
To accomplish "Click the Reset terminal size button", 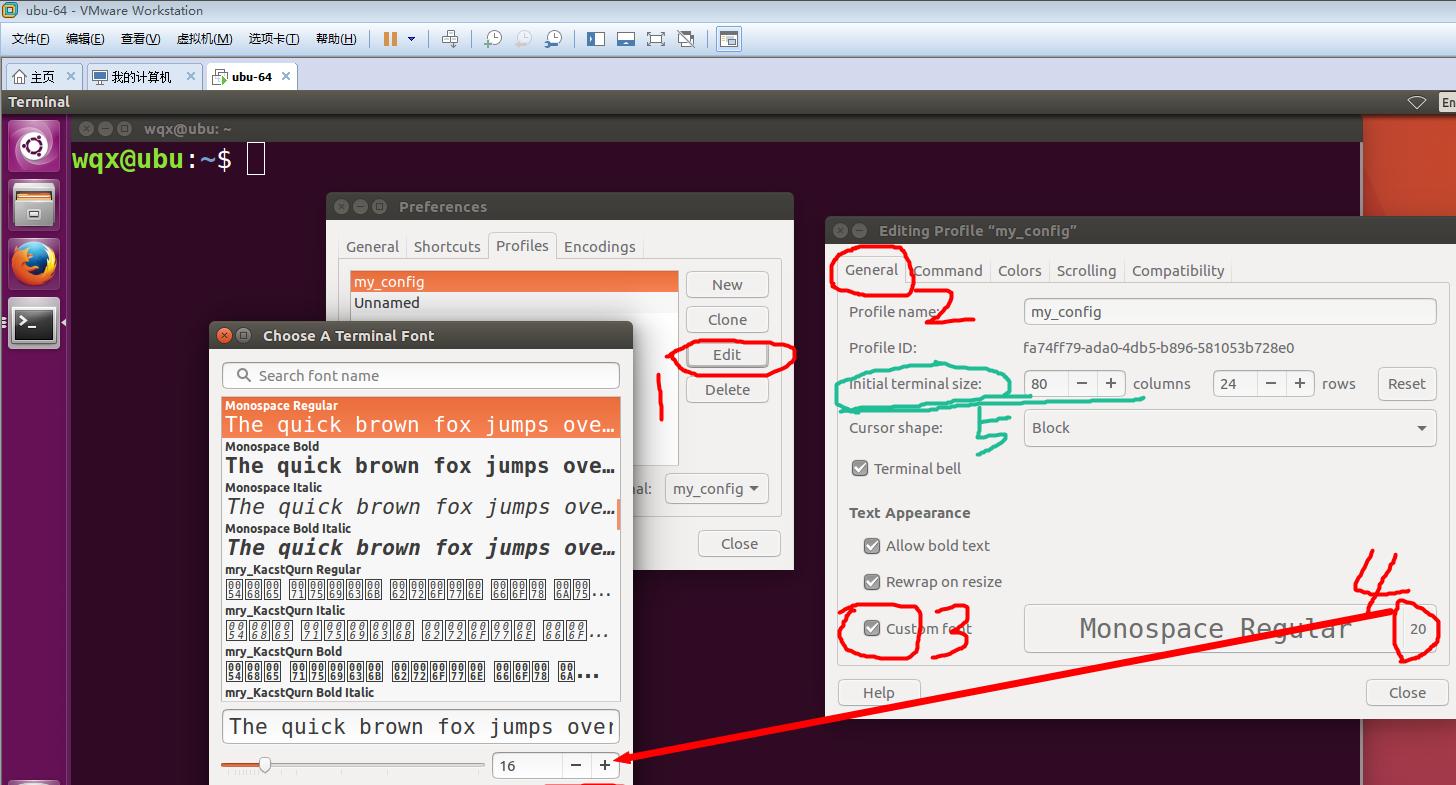I will (1406, 384).
